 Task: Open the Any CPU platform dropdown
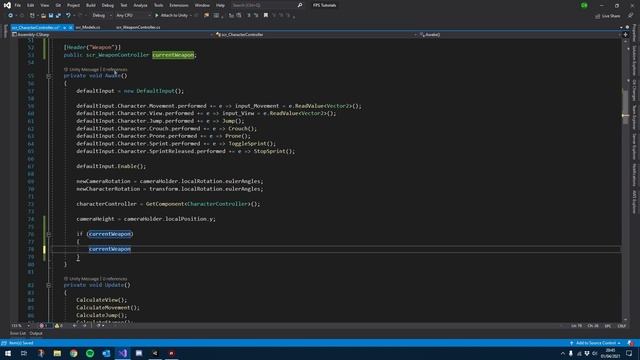point(133,16)
